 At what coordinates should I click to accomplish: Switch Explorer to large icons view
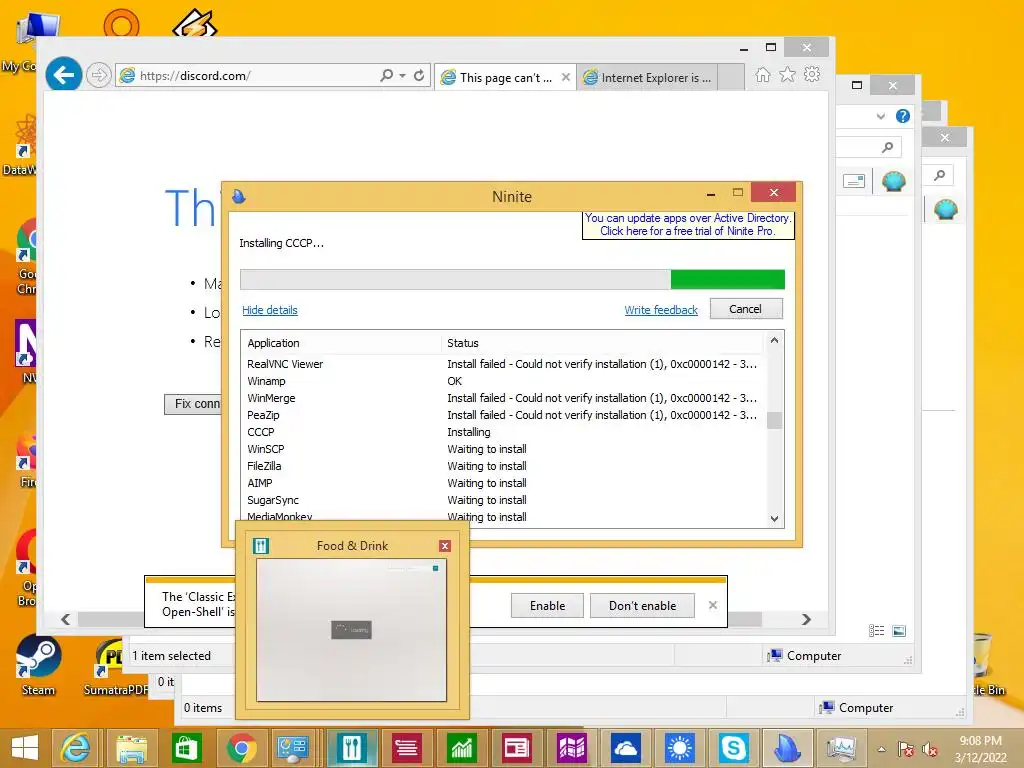click(899, 630)
